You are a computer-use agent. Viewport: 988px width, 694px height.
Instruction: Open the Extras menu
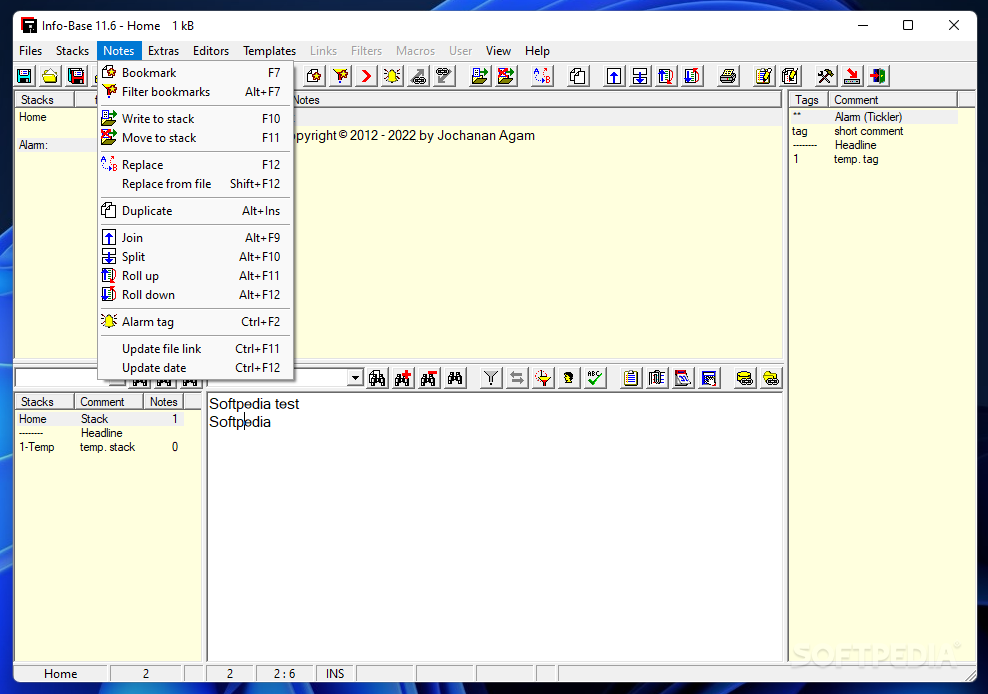click(163, 51)
